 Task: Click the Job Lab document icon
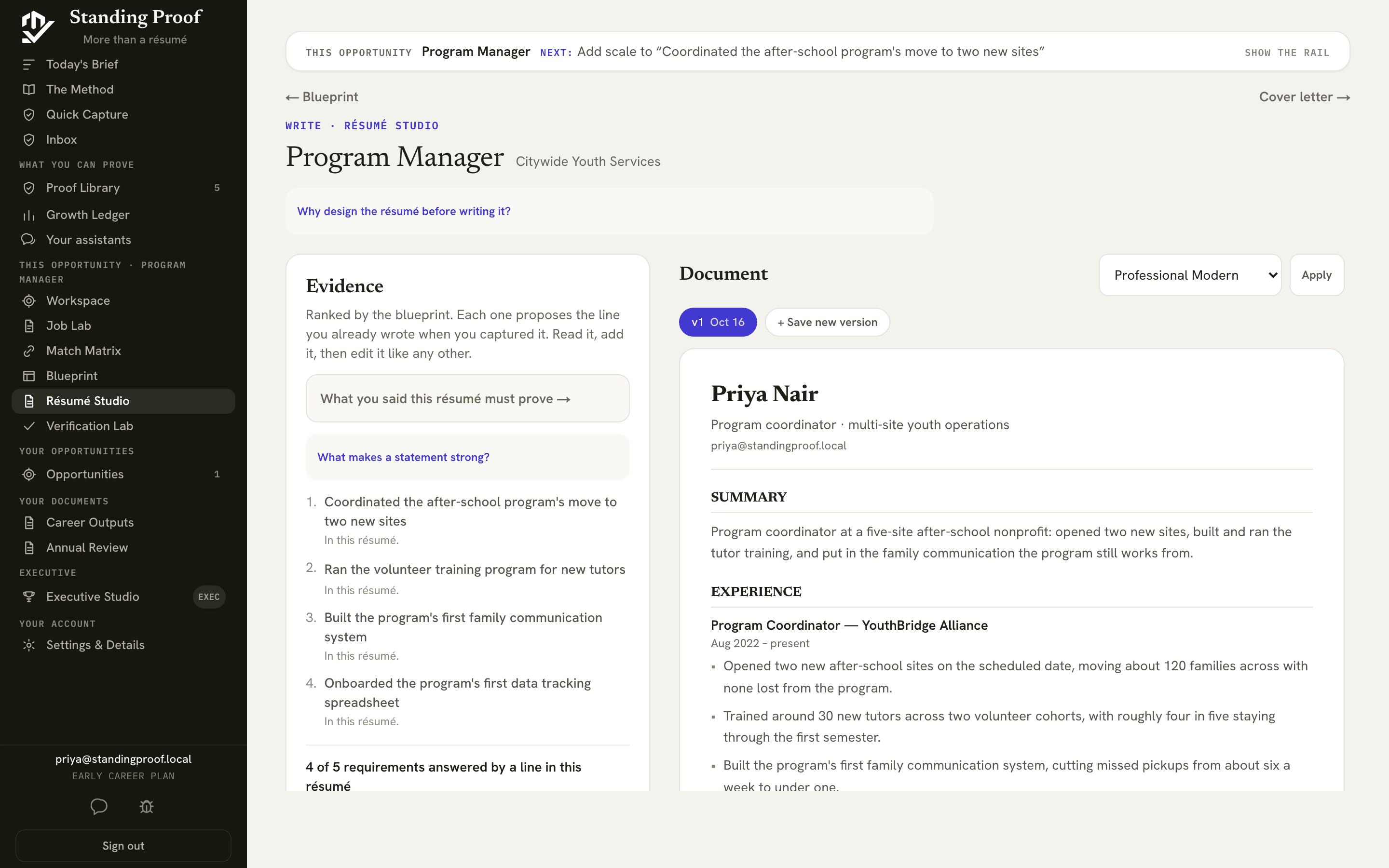click(29, 325)
